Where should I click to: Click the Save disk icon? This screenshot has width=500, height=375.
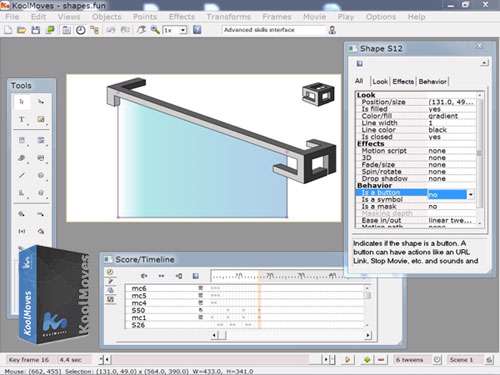click(36, 30)
